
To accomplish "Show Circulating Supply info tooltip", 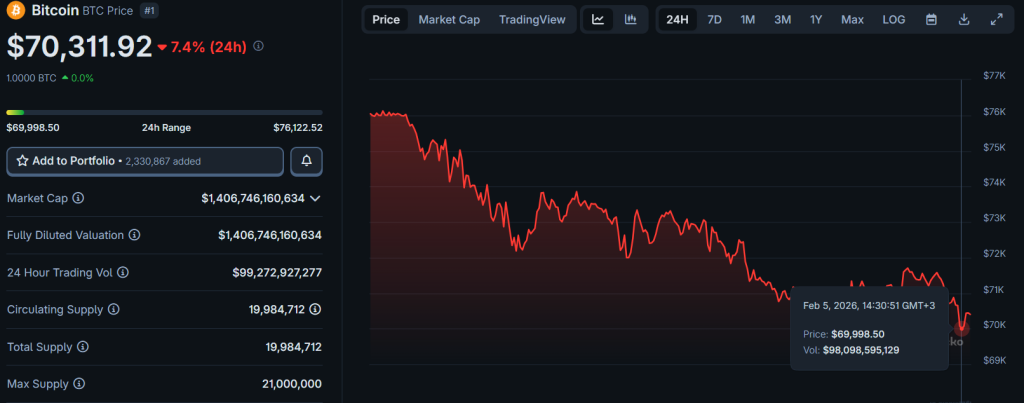I will (x=113, y=309).
